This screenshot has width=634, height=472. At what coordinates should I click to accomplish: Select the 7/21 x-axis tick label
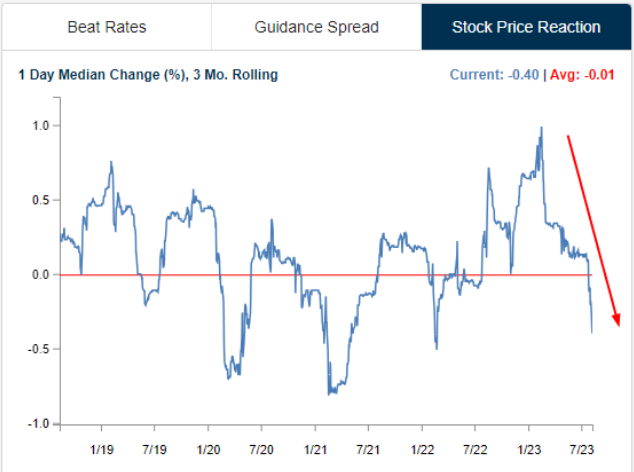click(368, 449)
